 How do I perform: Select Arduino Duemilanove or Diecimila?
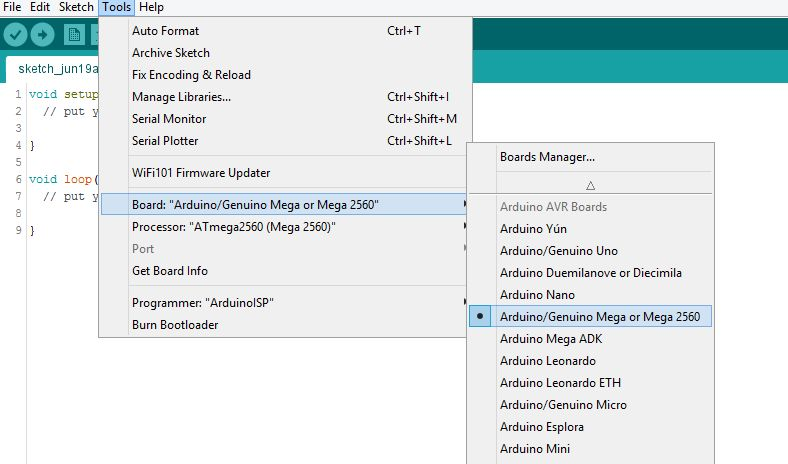click(x=590, y=273)
